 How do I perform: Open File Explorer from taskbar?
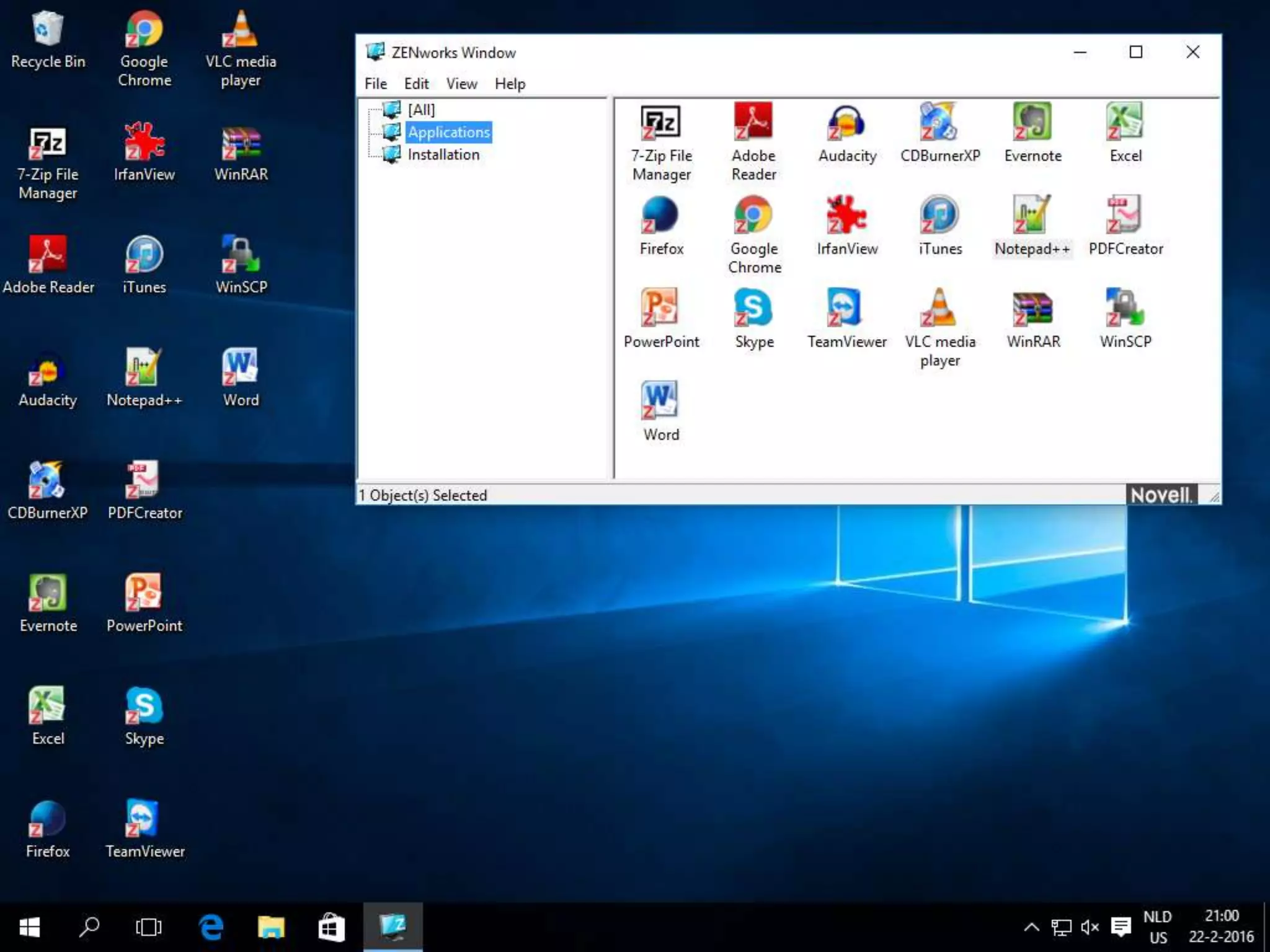[271, 927]
